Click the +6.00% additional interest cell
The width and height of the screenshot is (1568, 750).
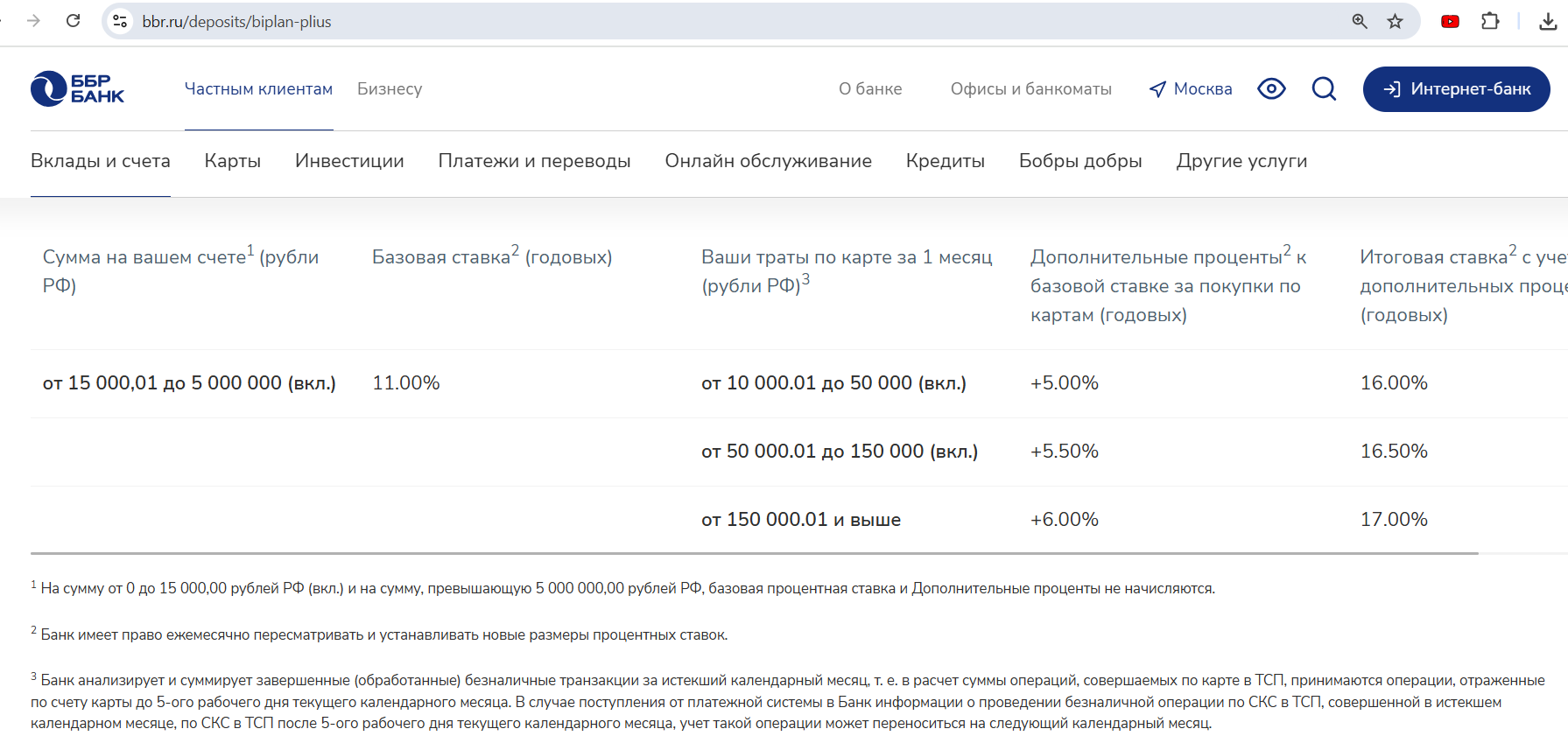point(1065,520)
